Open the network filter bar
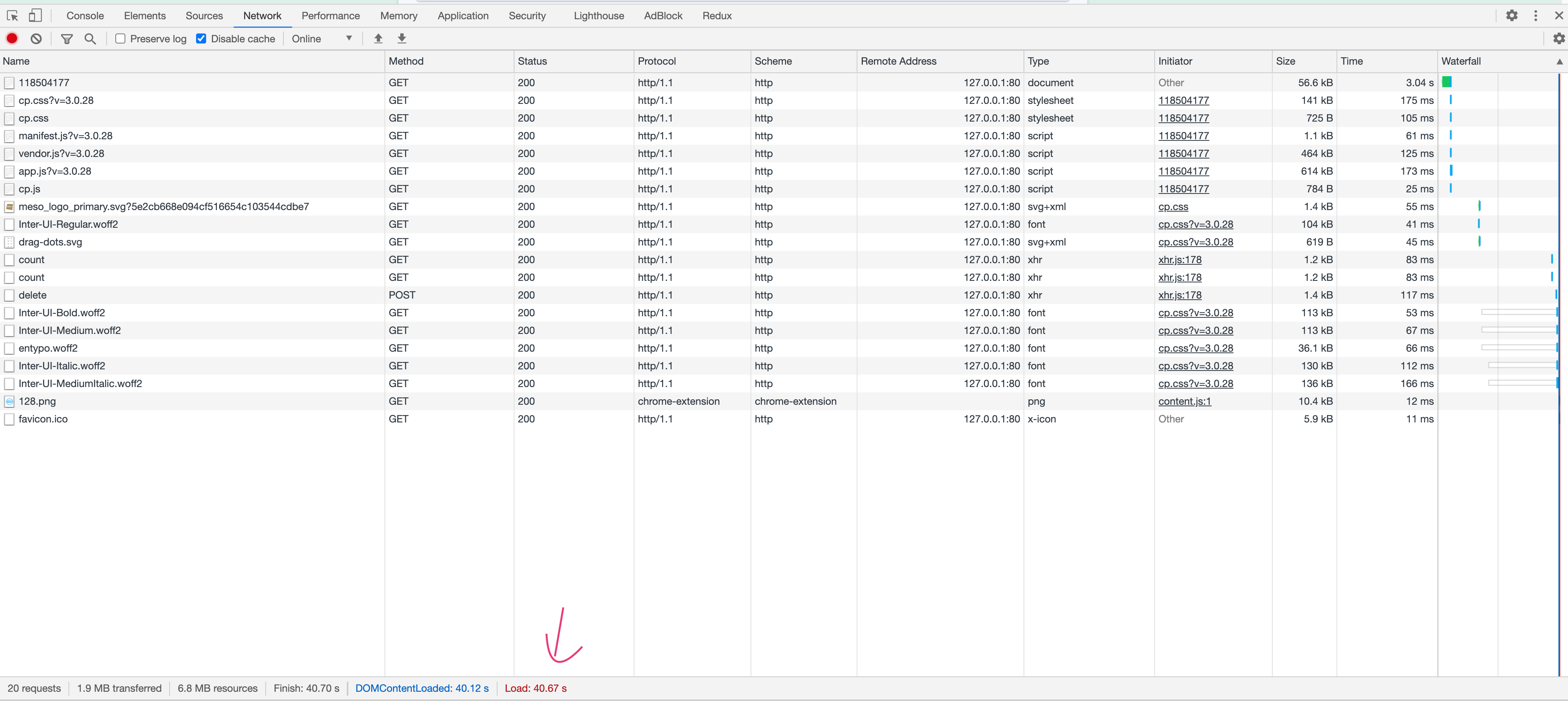The height and width of the screenshot is (701, 1568). 67,38
